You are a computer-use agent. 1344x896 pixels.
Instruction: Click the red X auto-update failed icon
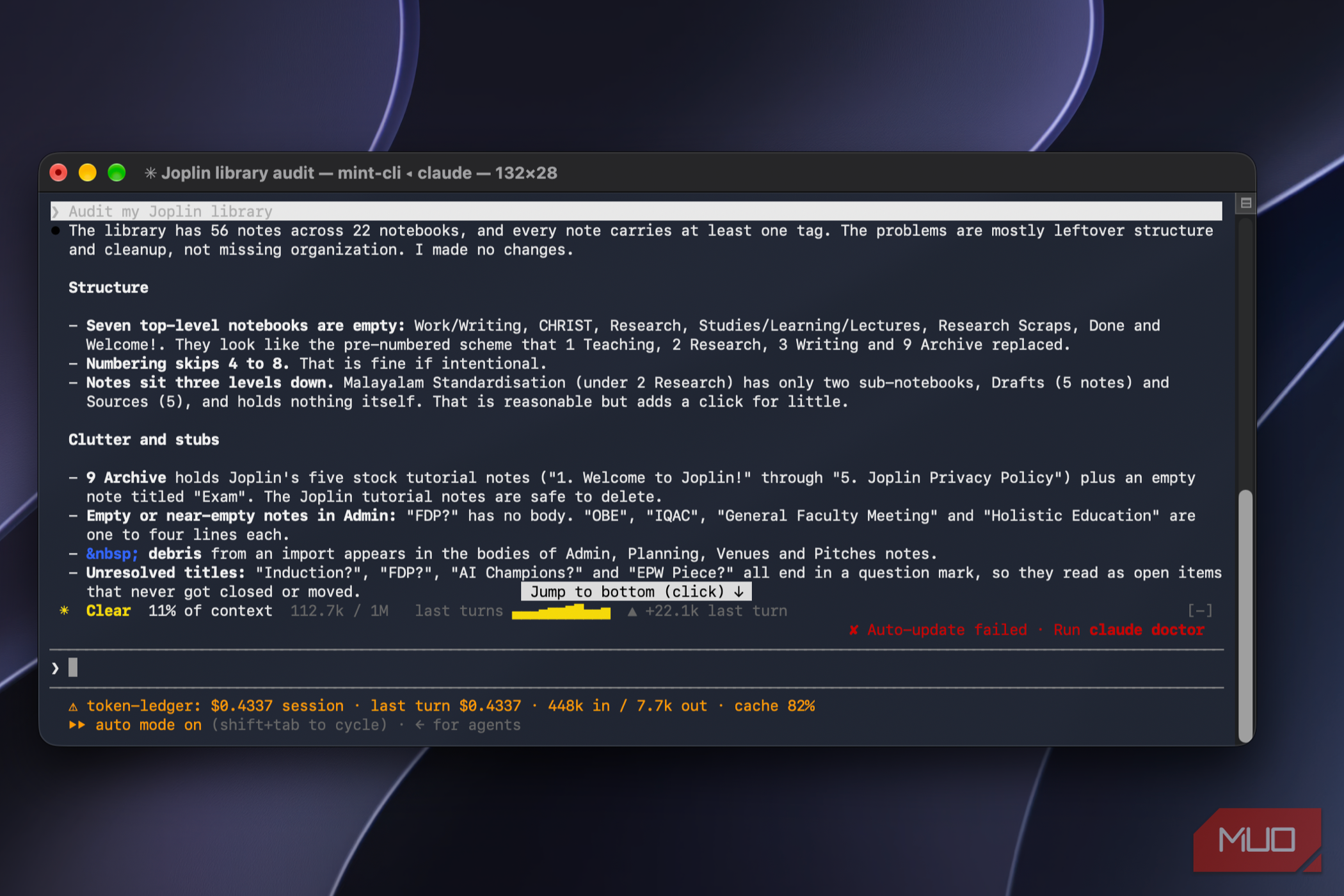tap(853, 630)
